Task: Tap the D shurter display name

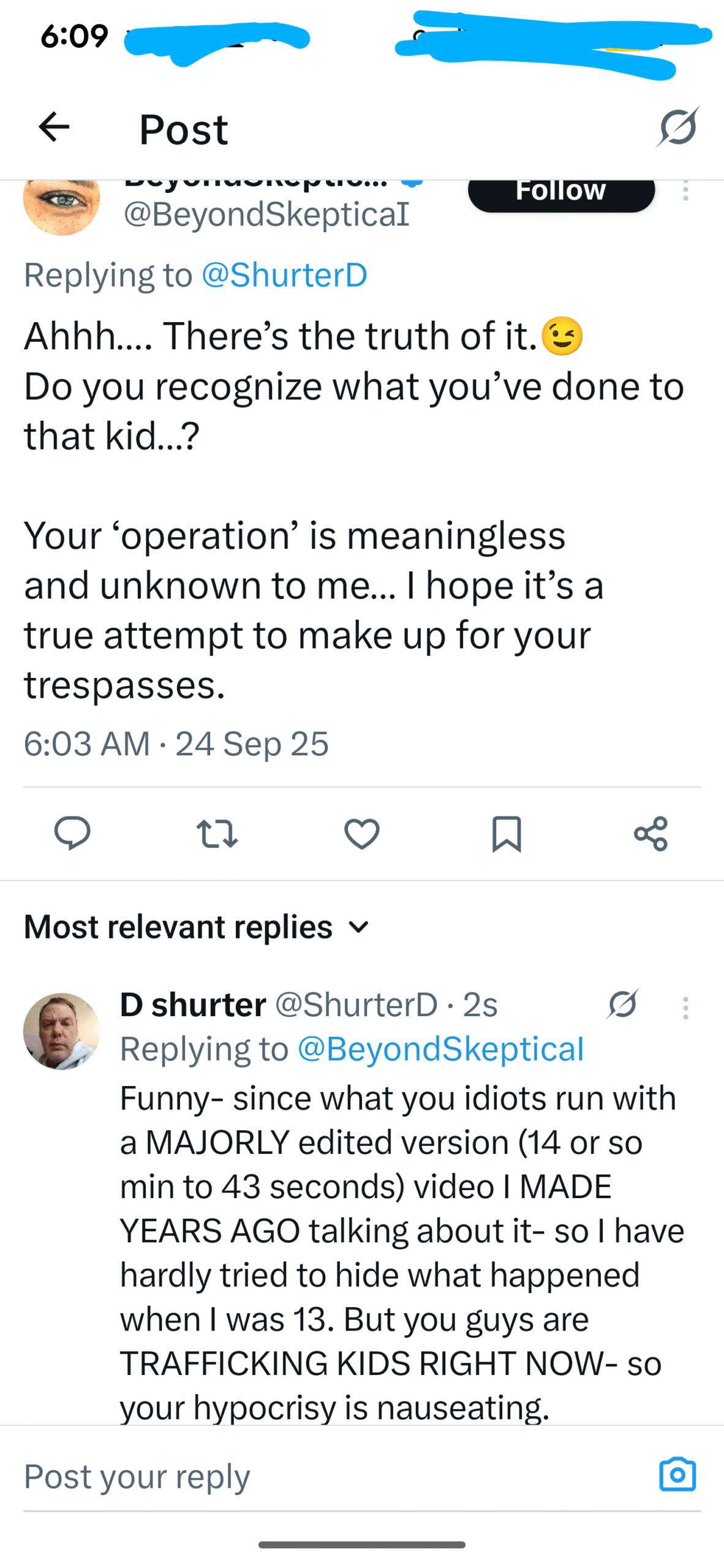Action: coord(193,1005)
